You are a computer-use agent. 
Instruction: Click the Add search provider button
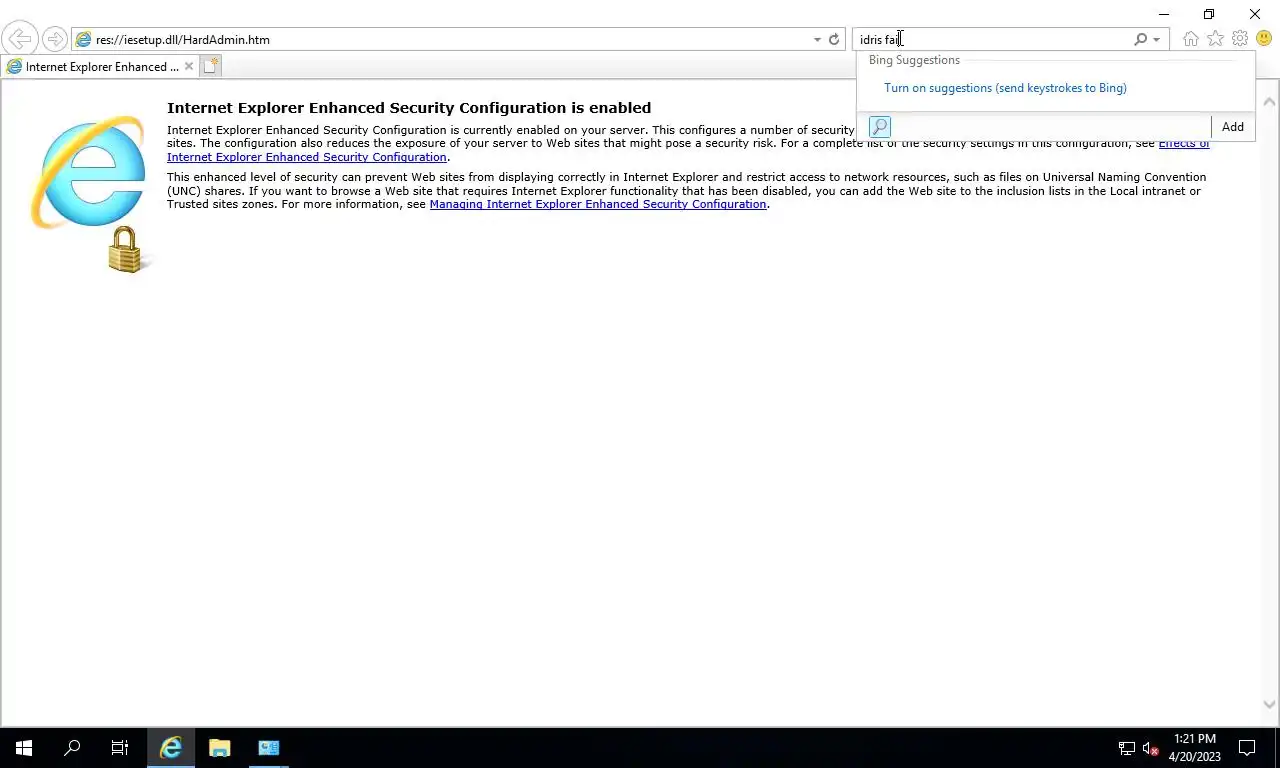(1232, 127)
